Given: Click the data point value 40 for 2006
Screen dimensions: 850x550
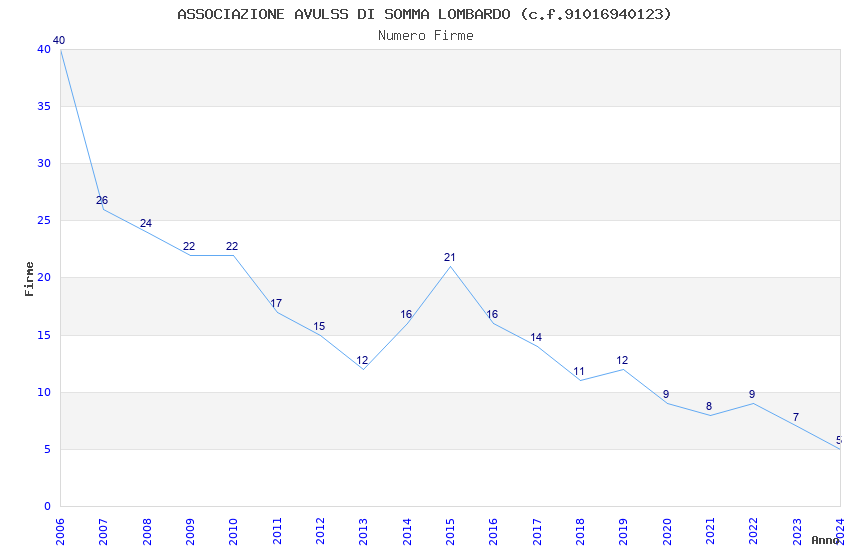Looking at the screenshot, I should tap(59, 40).
